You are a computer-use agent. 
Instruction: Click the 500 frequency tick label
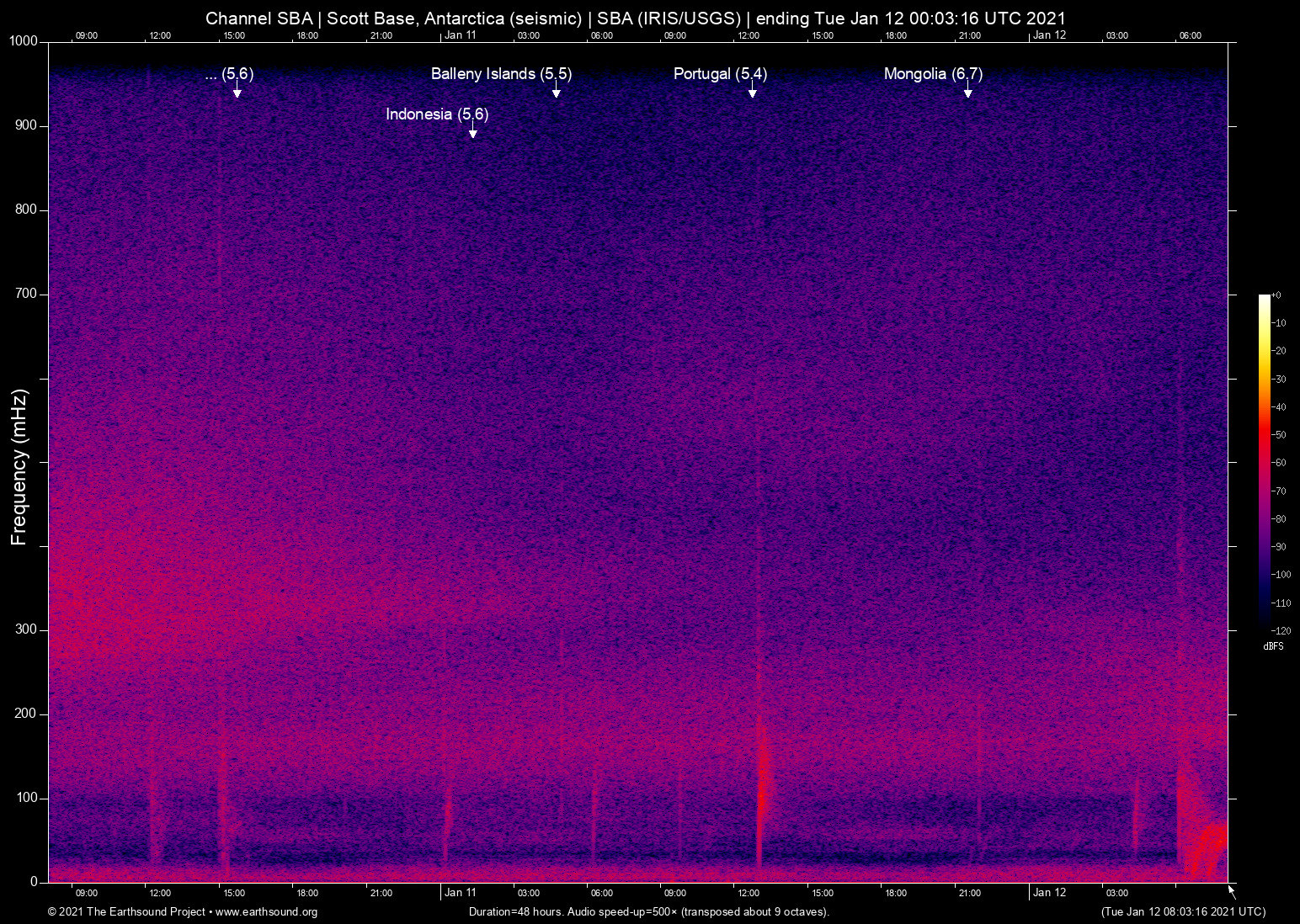(32, 461)
